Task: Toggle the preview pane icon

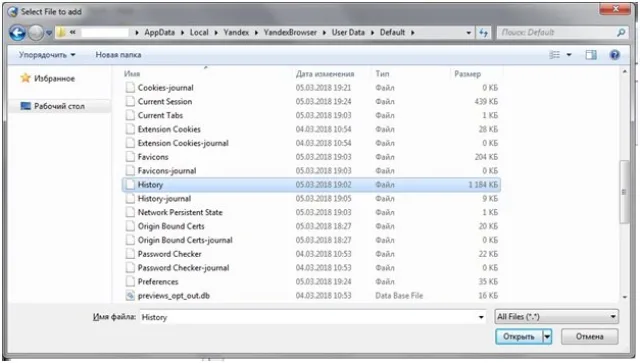Action: tap(591, 55)
